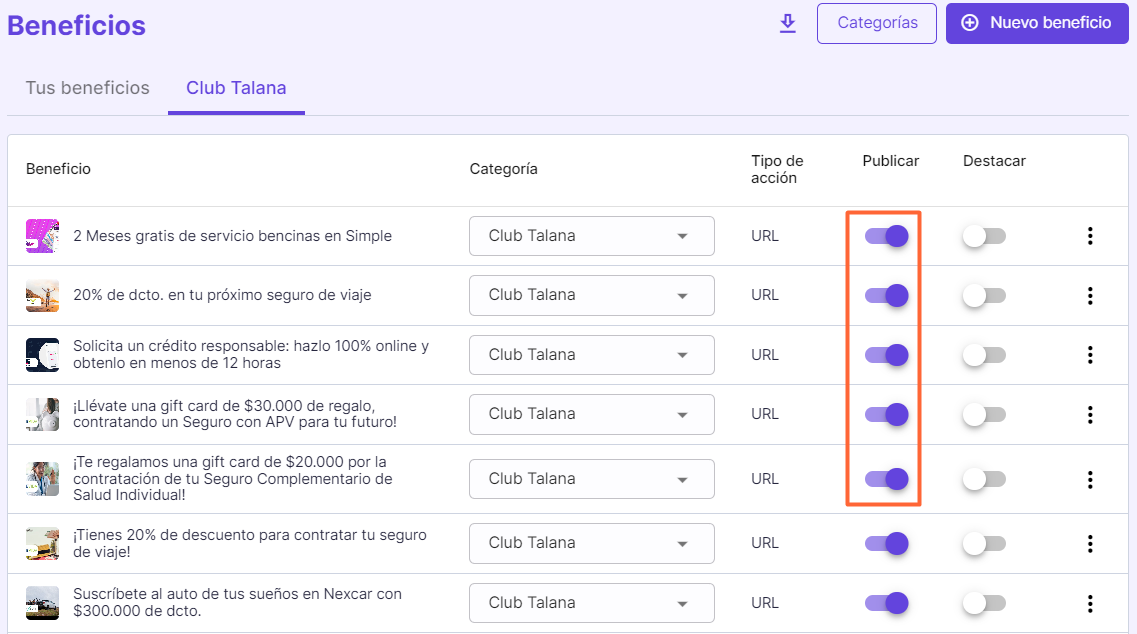This screenshot has width=1137, height=634.
Task: Enable Destacar for Simple bencinas benefit
Action: pos(984,236)
